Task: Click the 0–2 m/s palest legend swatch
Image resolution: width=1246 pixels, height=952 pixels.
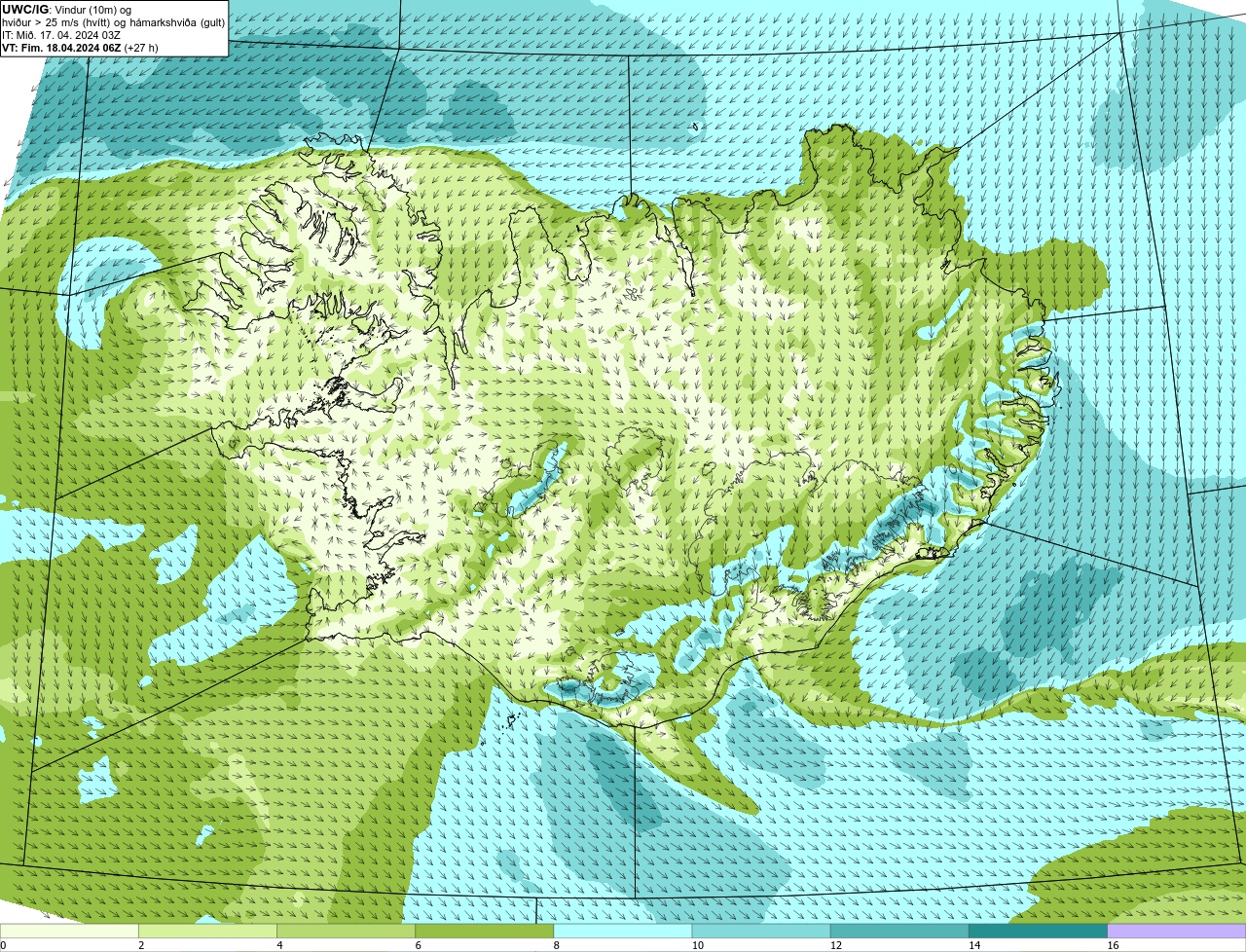Action: coord(69,932)
